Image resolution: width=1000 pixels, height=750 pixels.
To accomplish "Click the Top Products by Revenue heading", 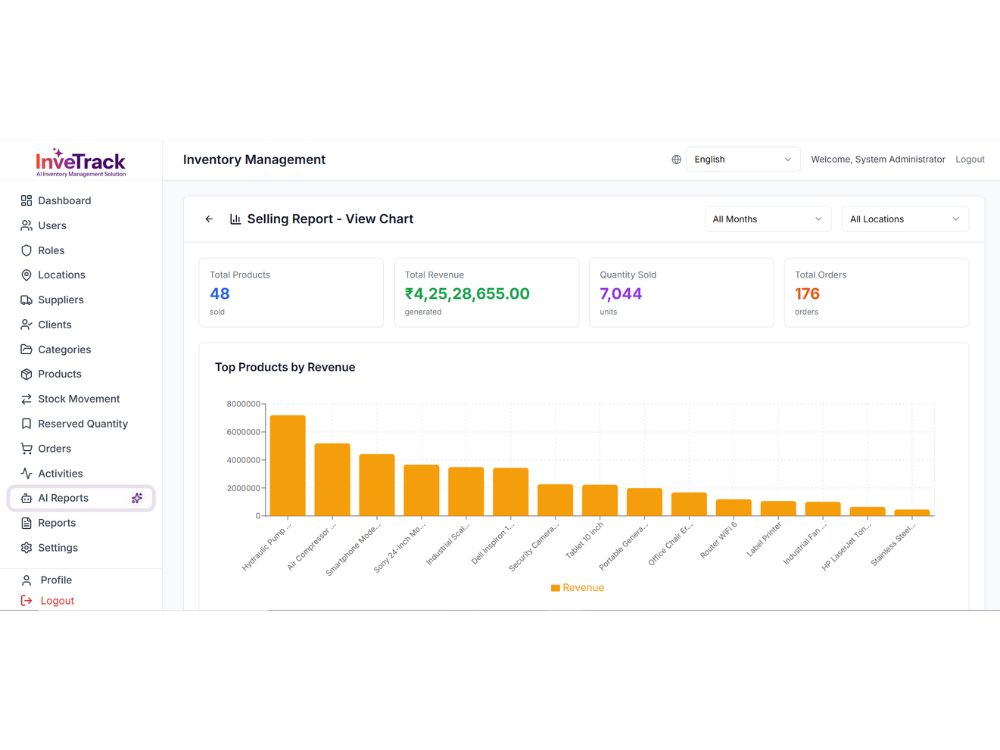I will coord(285,367).
